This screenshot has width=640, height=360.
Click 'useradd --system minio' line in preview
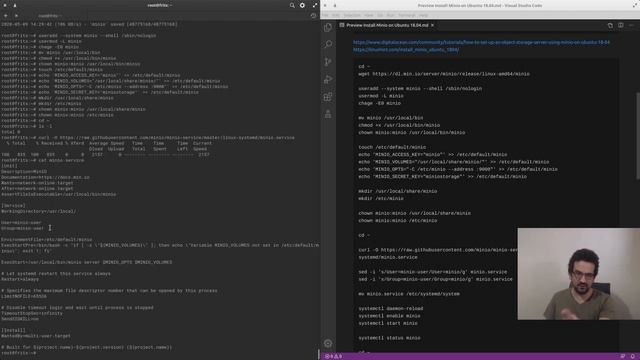(420, 88)
